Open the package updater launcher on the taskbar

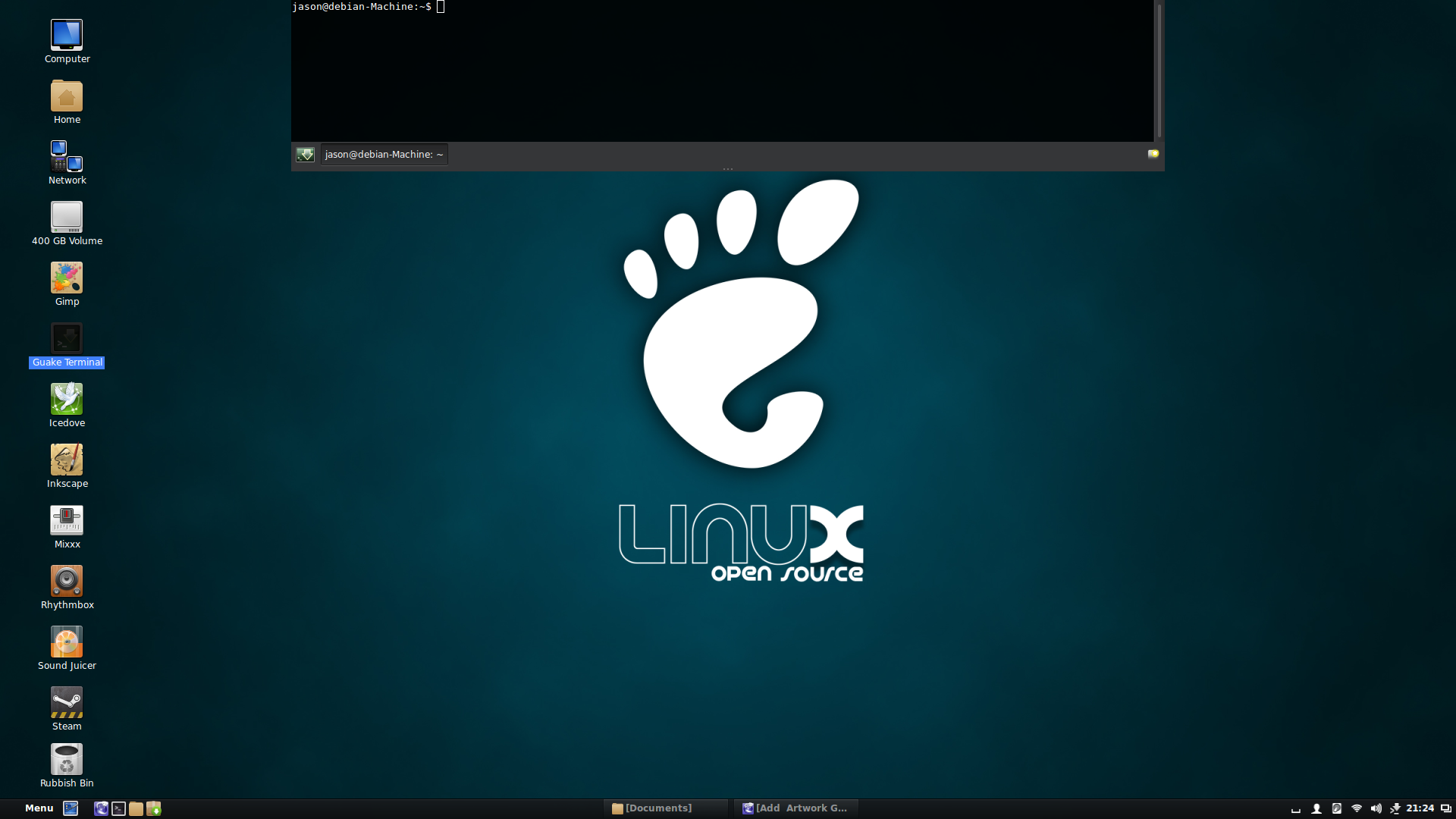[154, 809]
